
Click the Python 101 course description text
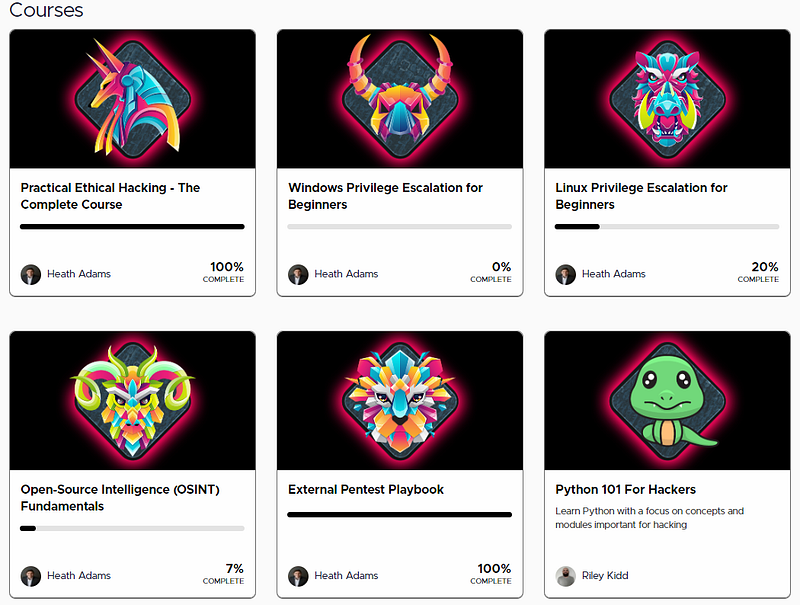click(x=649, y=518)
